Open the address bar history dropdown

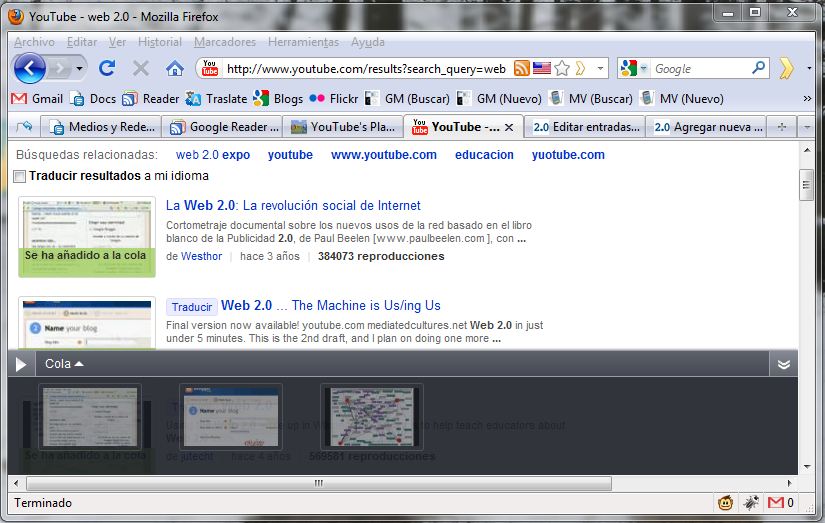coord(600,68)
